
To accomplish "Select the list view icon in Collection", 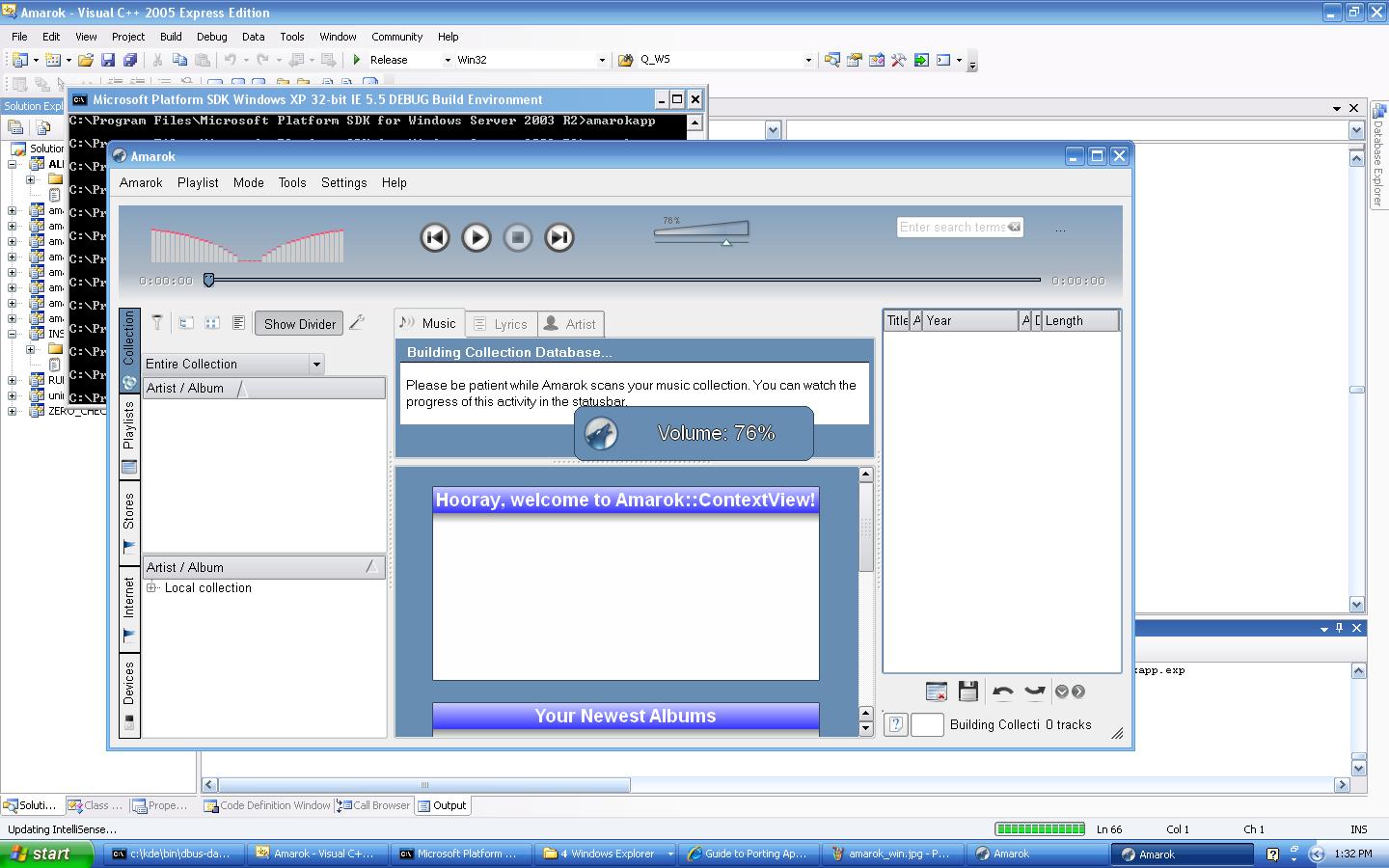I will pos(238,323).
